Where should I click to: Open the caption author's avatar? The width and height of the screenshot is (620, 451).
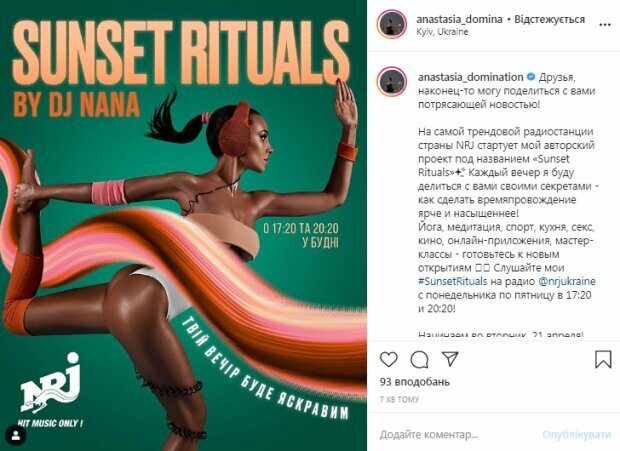pos(392,82)
